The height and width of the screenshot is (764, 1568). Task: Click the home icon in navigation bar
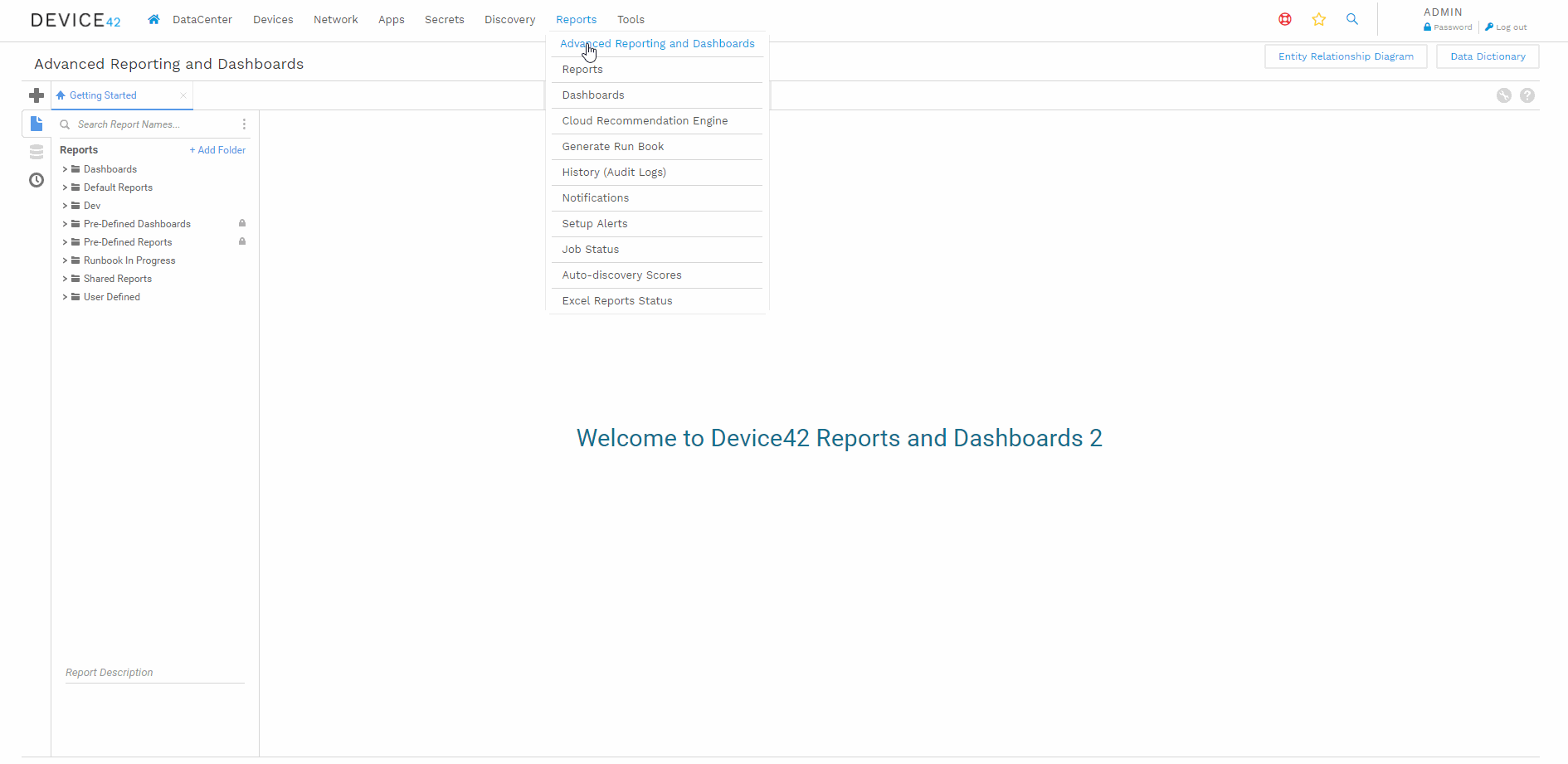tap(153, 19)
